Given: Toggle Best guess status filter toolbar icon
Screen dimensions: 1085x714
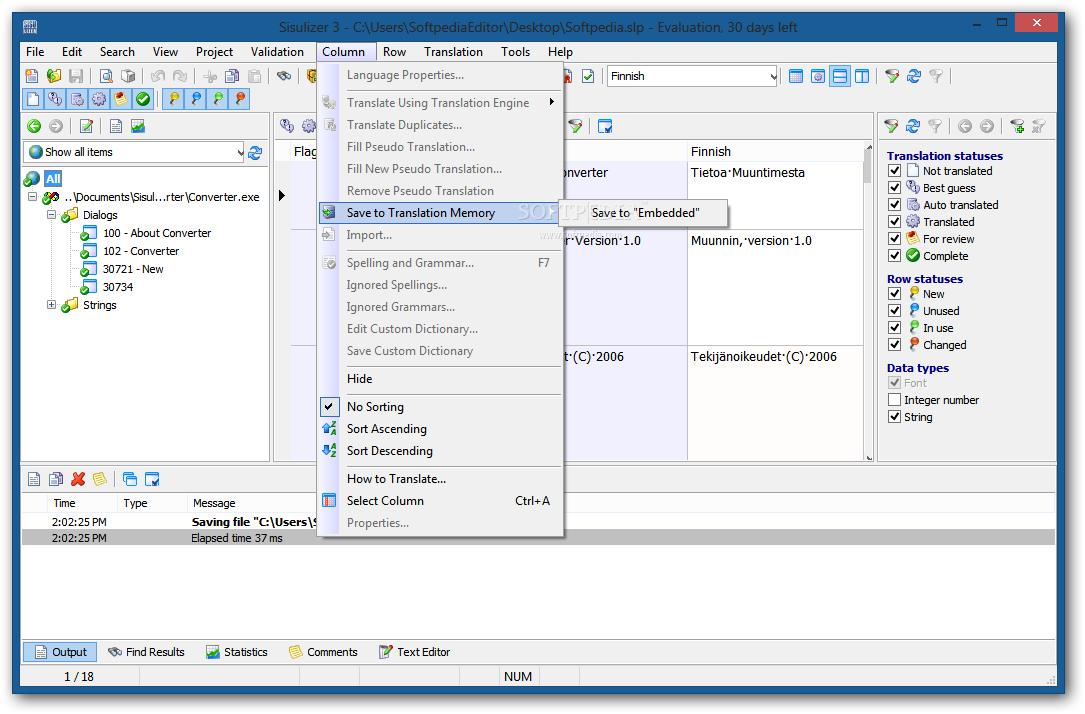Looking at the screenshot, I should point(55,99).
